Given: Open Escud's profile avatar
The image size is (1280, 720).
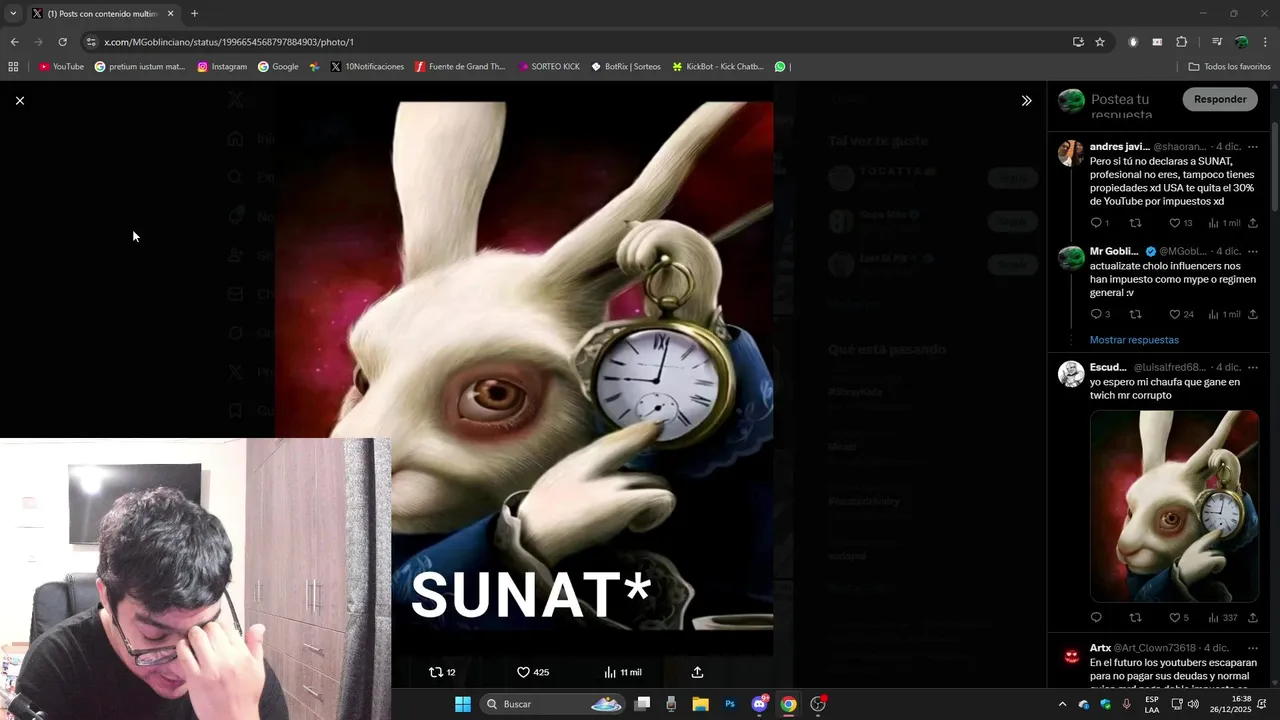Looking at the screenshot, I should [1071, 373].
